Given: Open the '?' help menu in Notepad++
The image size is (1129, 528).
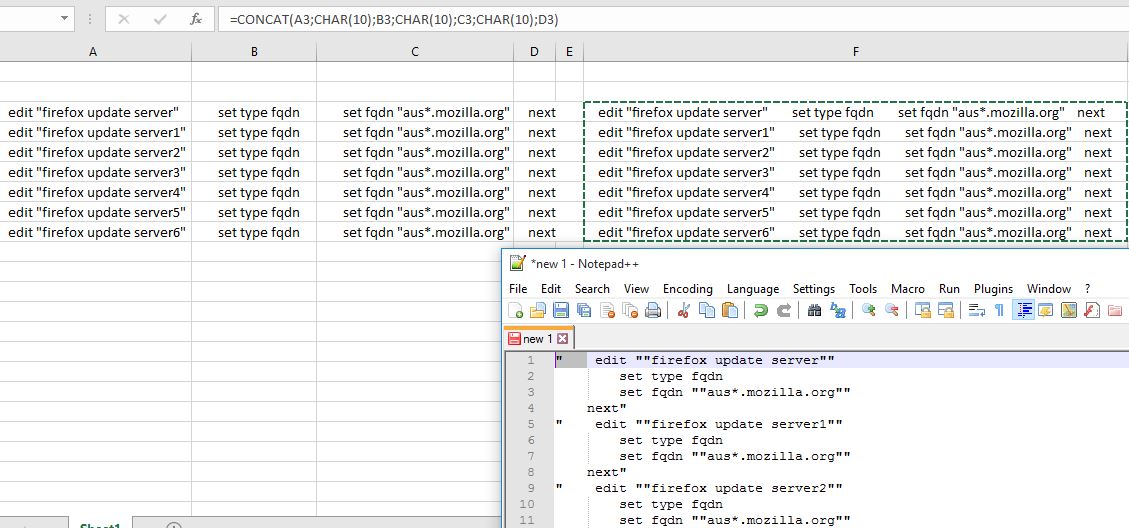Looking at the screenshot, I should pyautogui.click(x=1088, y=289).
